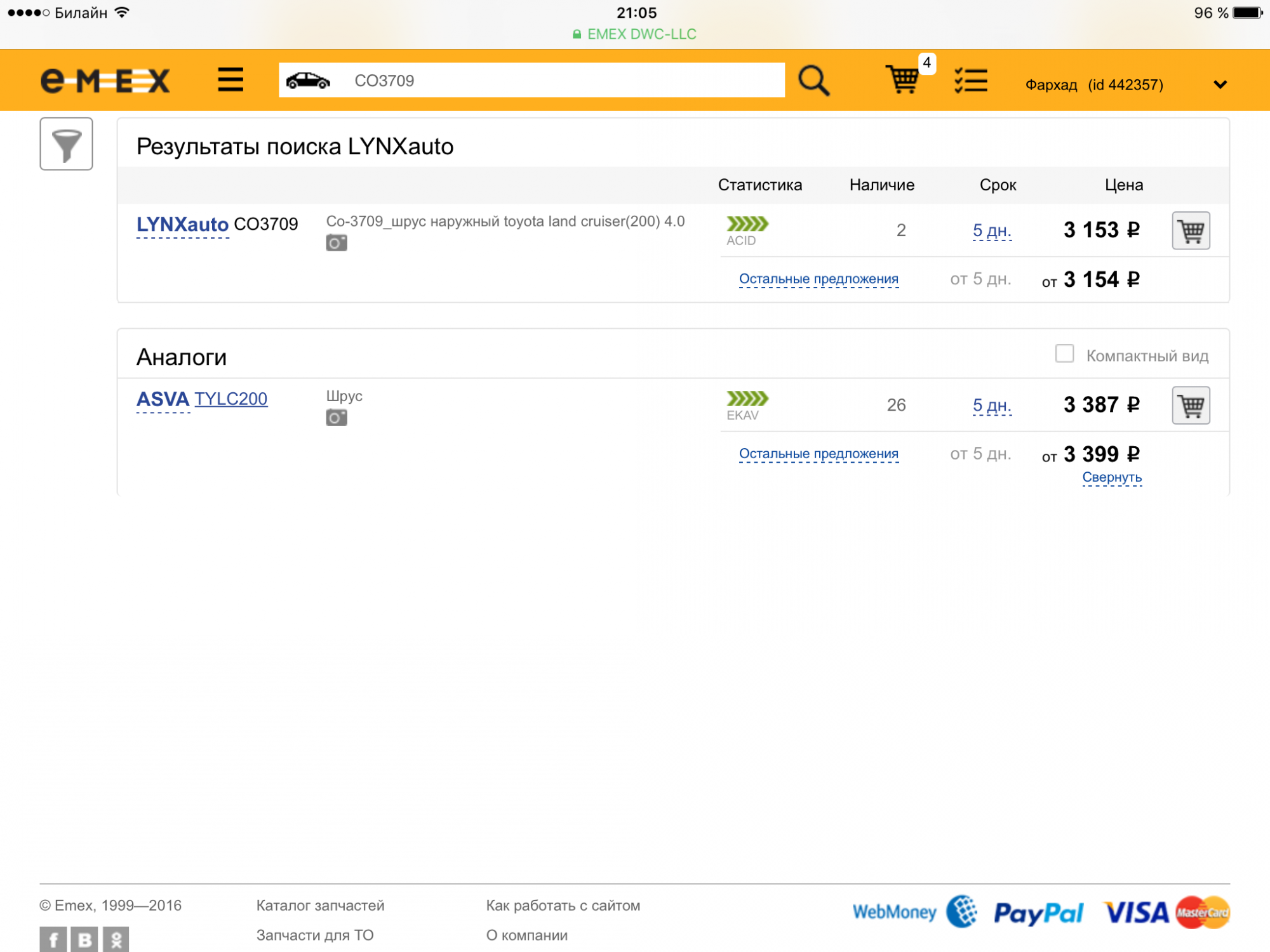Add ASVA TYLC200 to cart
Image resolution: width=1270 pixels, height=952 pixels.
point(1190,405)
